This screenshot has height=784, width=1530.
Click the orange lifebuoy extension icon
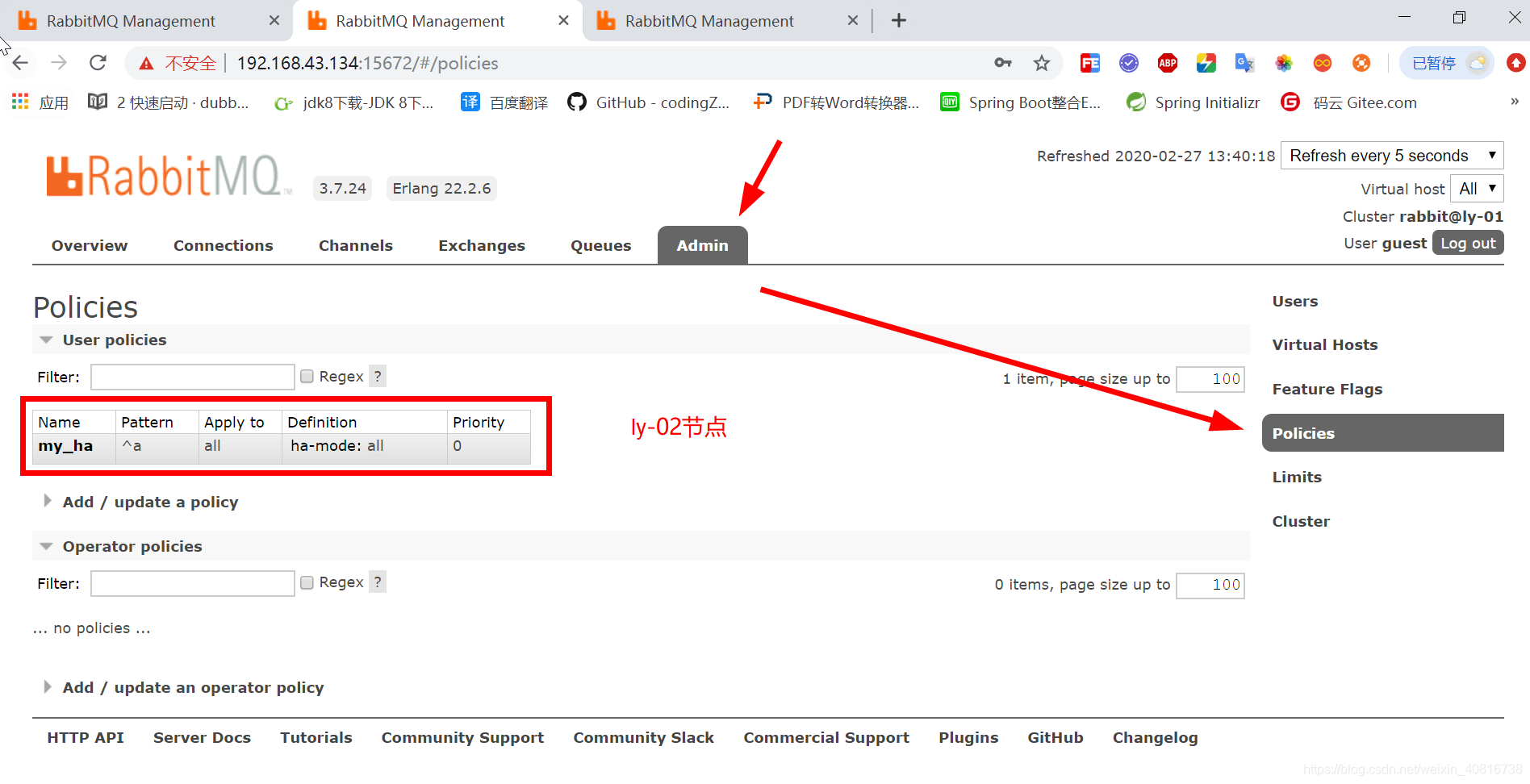1361,63
